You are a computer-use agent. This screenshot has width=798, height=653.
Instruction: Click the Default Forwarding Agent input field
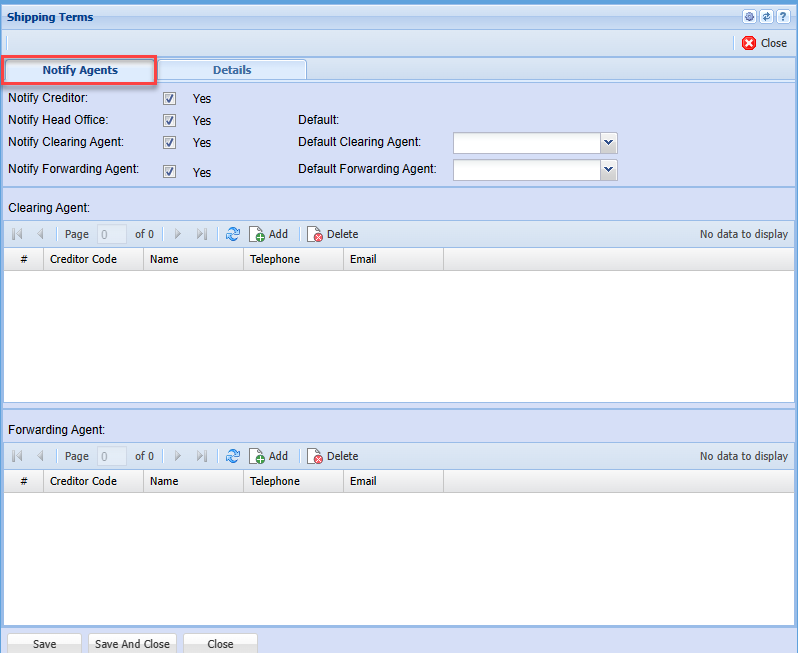click(527, 170)
